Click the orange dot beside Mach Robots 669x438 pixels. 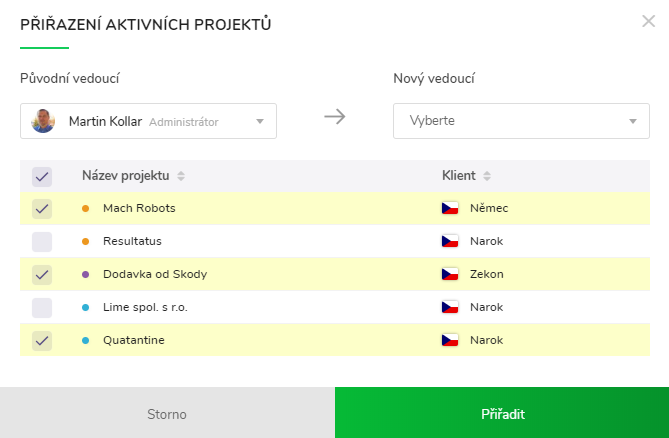click(x=85, y=208)
